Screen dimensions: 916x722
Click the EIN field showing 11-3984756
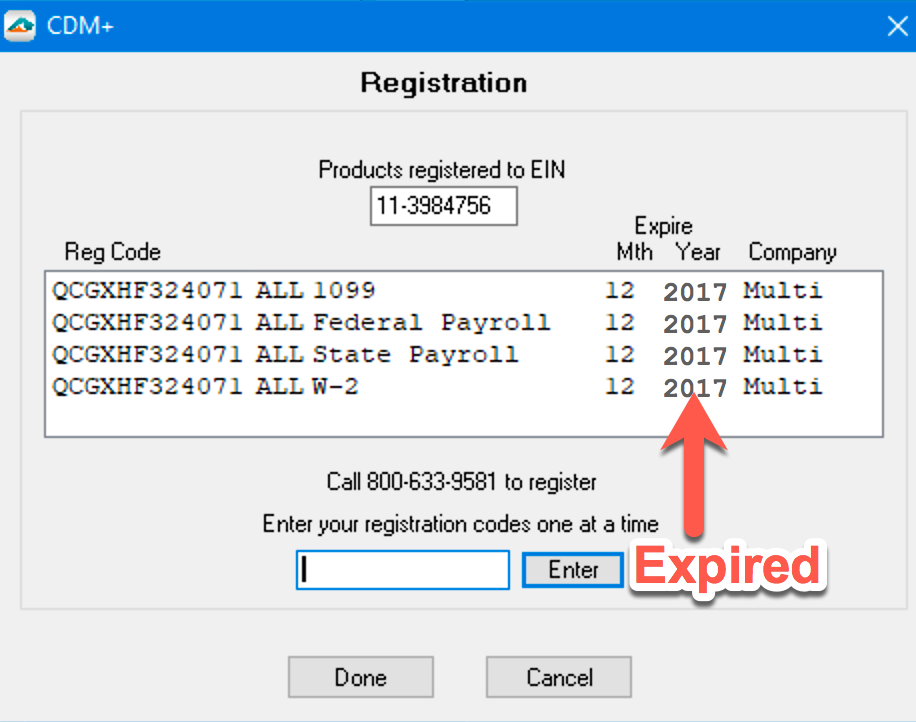(x=443, y=207)
